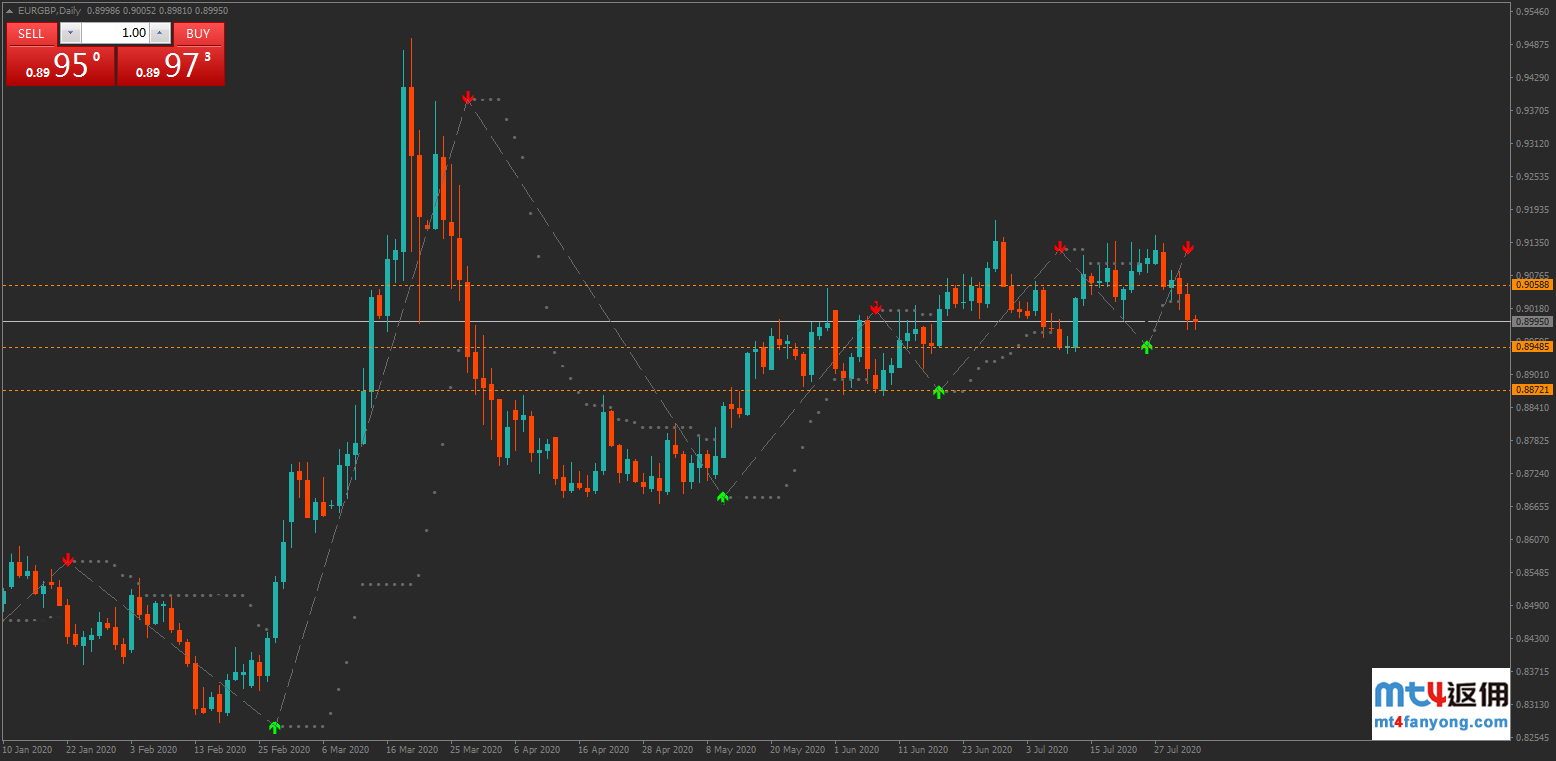Click the buy price 0.89 97 tile
This screenshot has height=761, width=1556.
tap(171, 66)
